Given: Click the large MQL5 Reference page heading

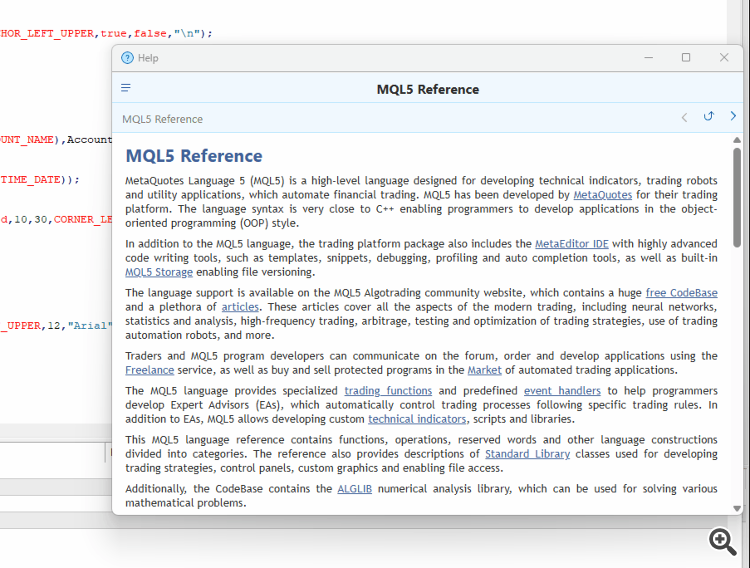Looking at the screenshot, I should [x=194, y=156].
